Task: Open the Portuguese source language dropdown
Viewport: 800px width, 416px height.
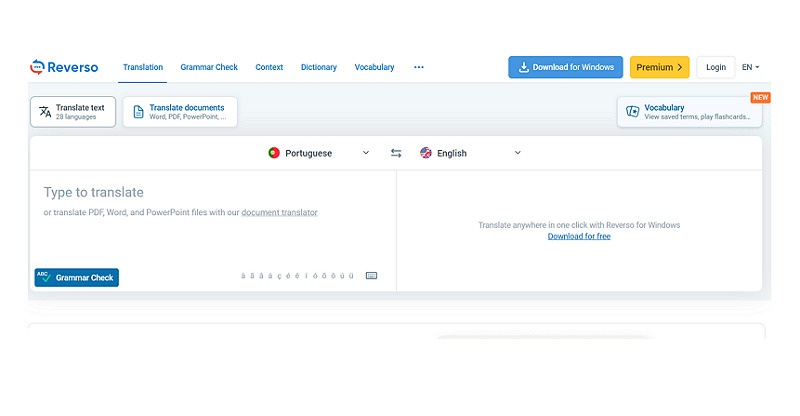Action: click(x=319, y=153)
